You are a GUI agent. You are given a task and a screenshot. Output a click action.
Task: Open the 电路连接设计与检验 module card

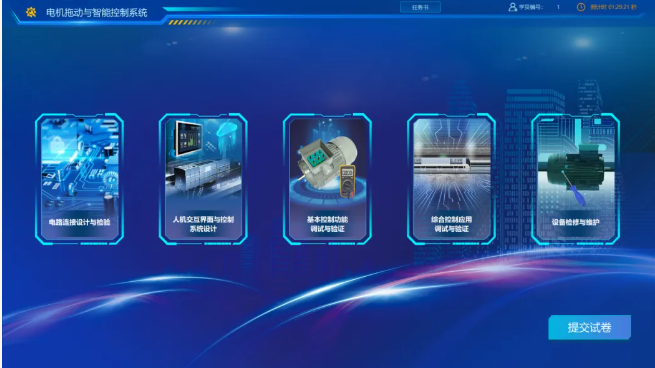pyautogui.click(x=79, y=179)
